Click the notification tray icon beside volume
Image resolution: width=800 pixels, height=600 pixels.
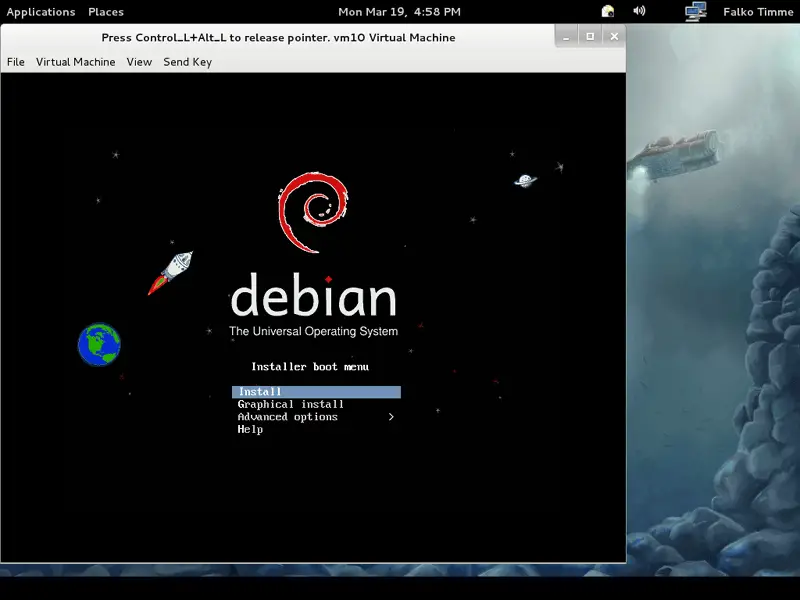[608, 11]
